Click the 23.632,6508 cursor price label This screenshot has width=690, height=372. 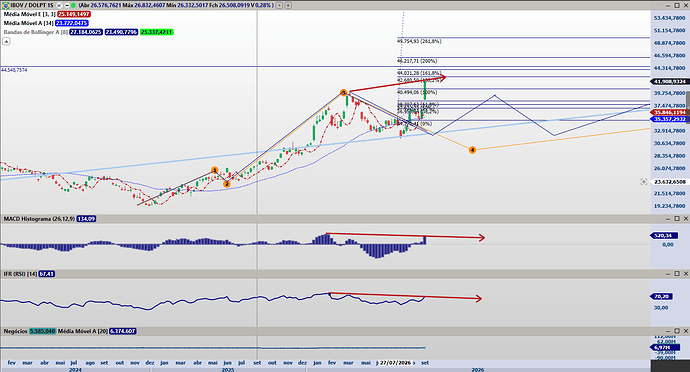670,181
